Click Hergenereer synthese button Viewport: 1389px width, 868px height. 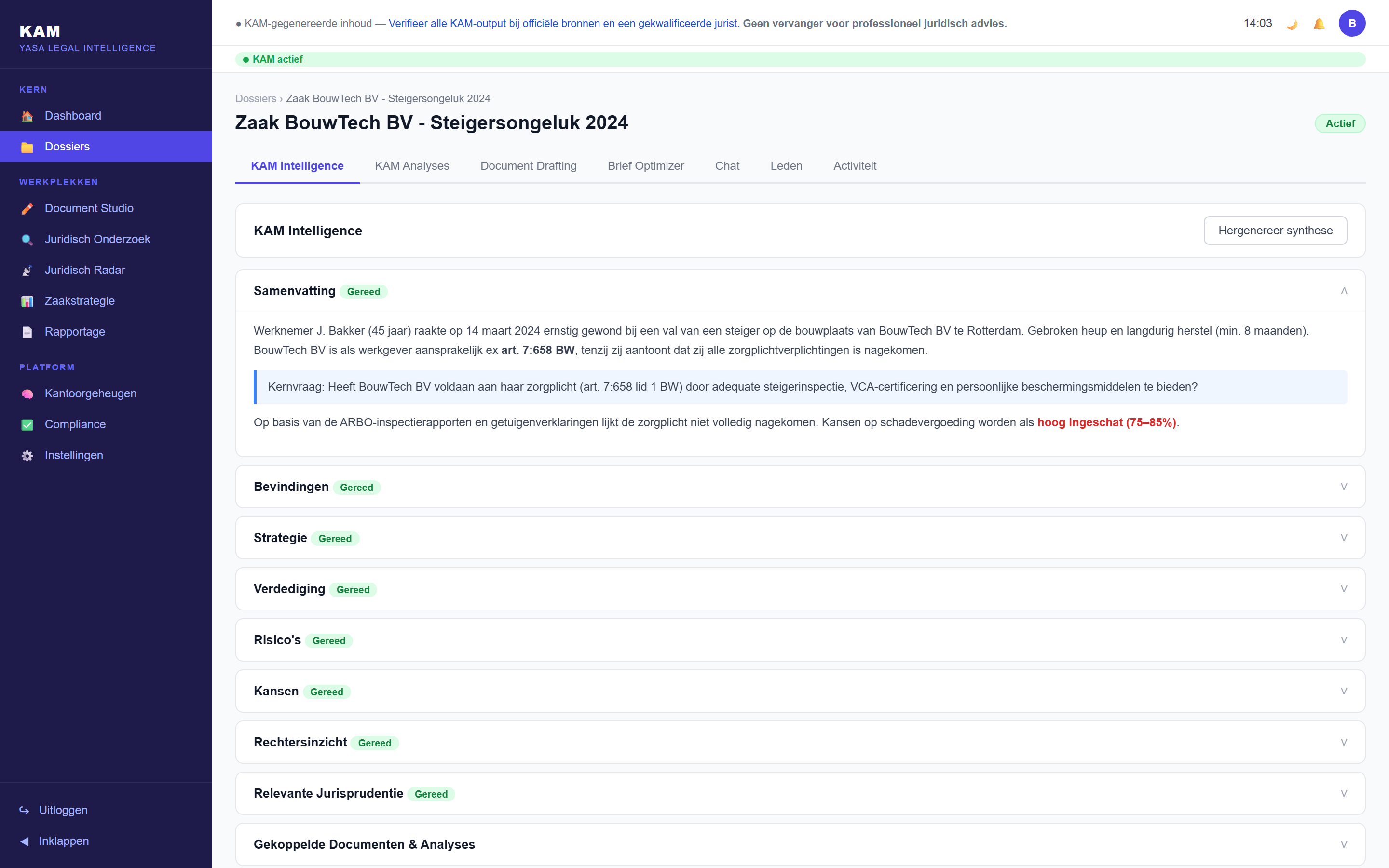[x=1275, y=231]
